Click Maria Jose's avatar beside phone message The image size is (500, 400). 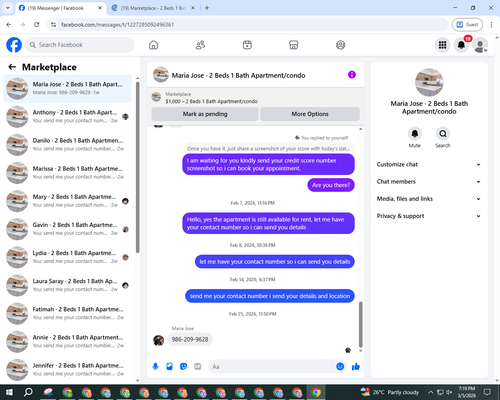[x=158, y=340]
